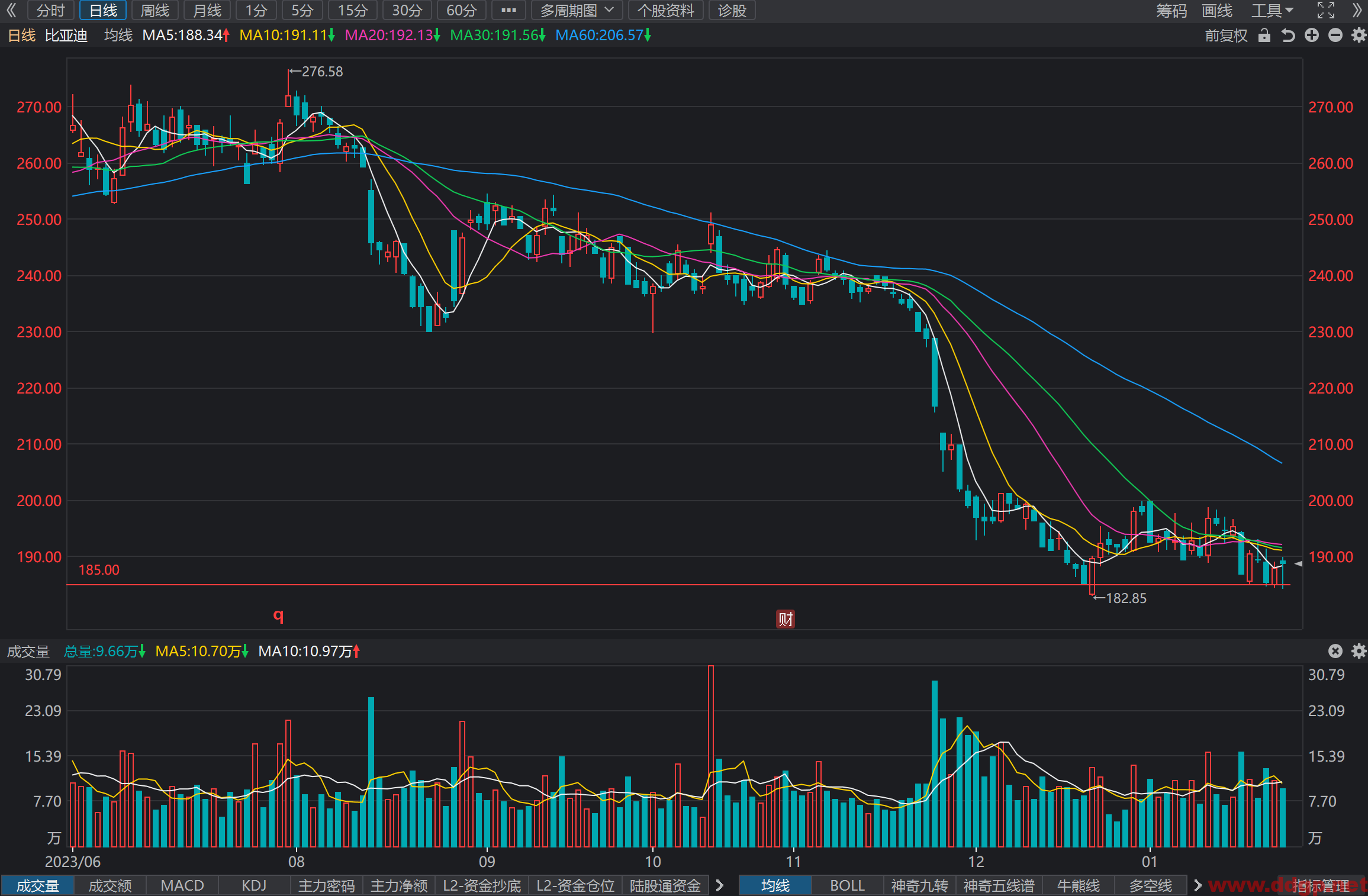Click the 比亚迪 stock name

[66, 36]
